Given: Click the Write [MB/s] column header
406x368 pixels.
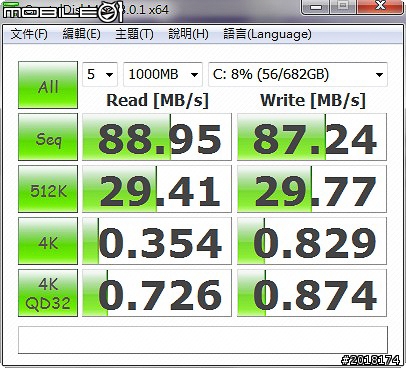Looking at the screenshot, I should coord(313,100).
